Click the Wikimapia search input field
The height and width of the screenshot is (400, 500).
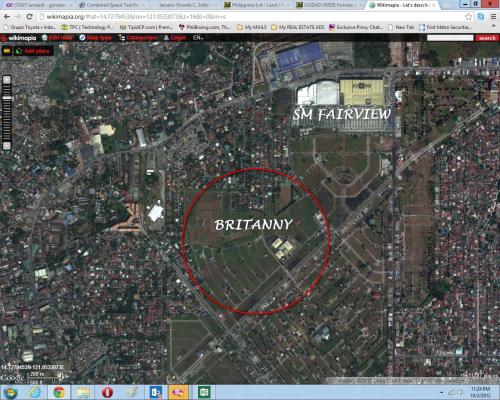(x=450, y=38)
